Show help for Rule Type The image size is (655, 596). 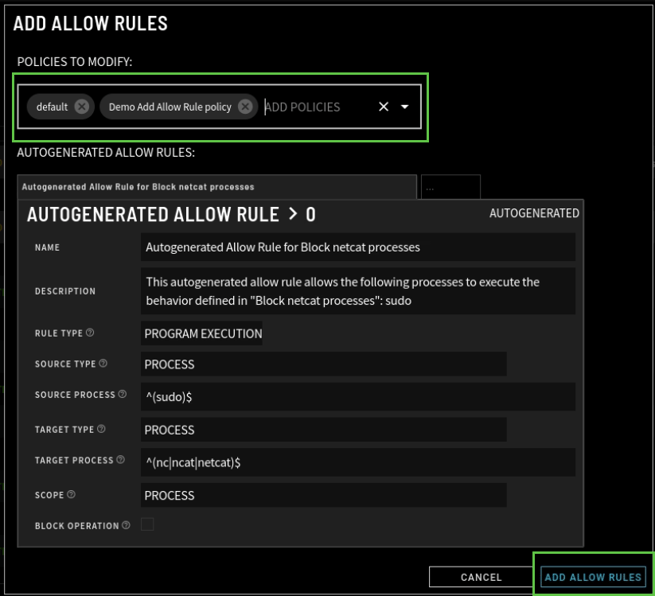coord(90,332)
